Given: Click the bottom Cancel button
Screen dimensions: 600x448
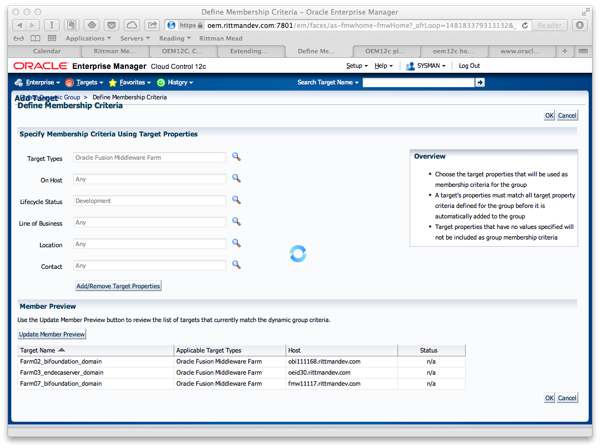Looking at the screenshot, I should click(567, 398).
